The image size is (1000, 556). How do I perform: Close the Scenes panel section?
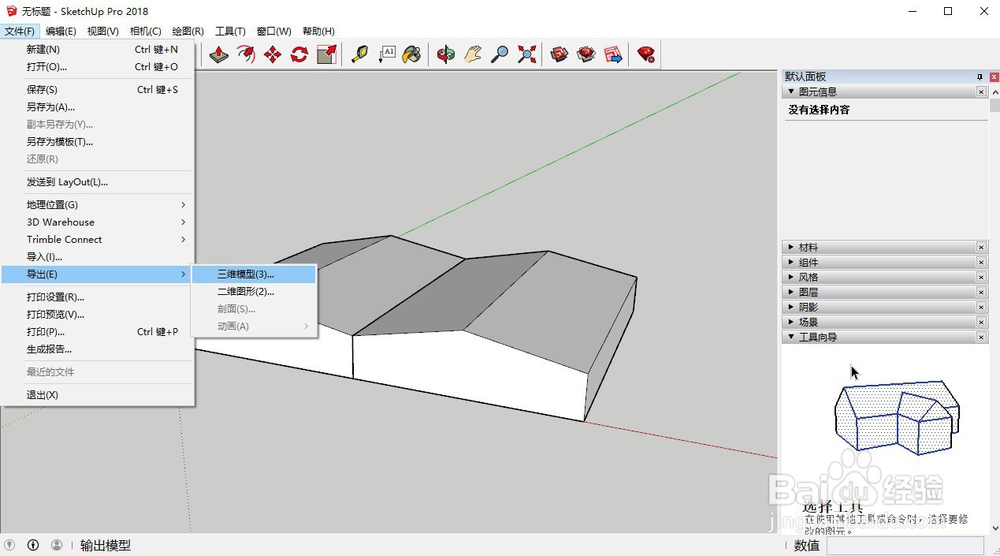982,322
